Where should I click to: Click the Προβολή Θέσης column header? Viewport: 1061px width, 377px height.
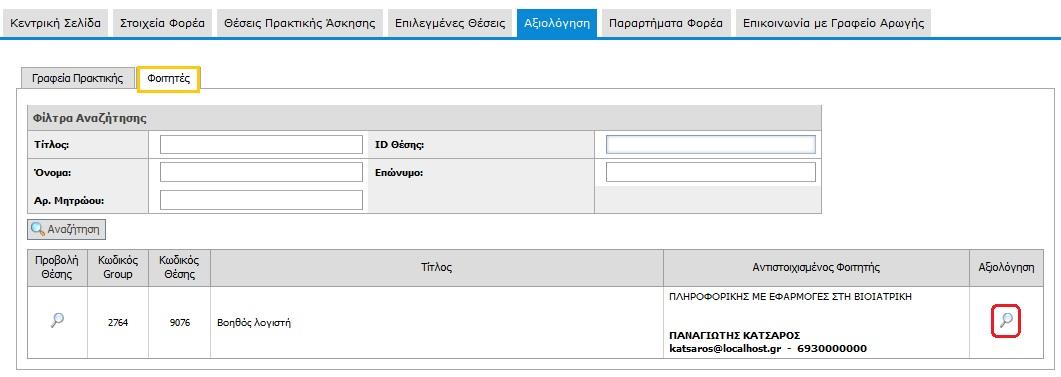point(58,268)
